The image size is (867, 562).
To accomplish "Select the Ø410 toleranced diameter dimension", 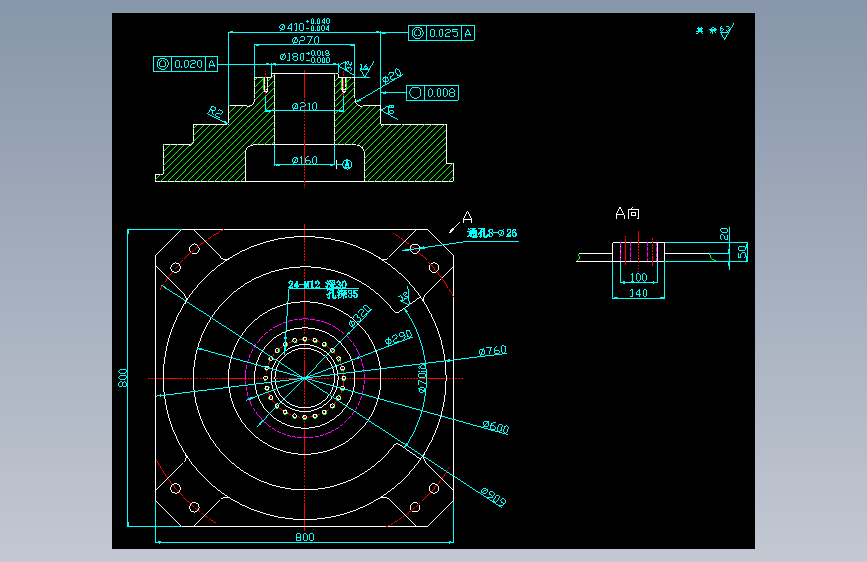I will (304, 25).
